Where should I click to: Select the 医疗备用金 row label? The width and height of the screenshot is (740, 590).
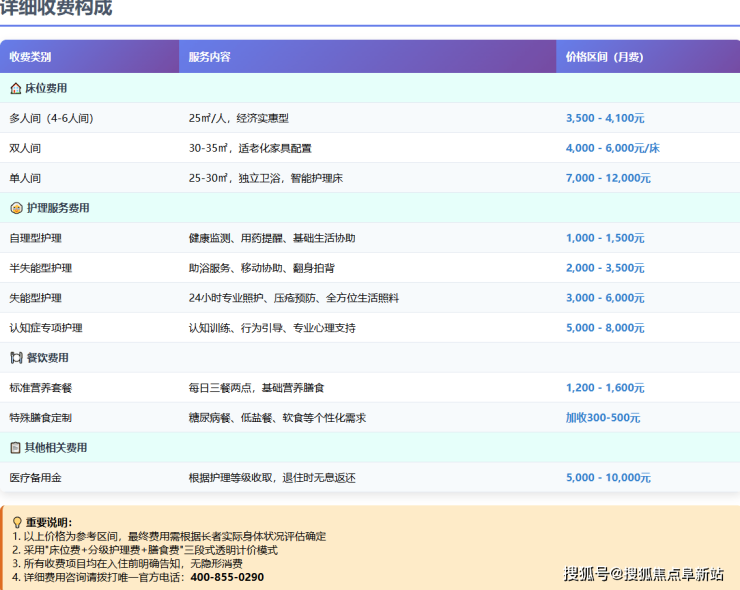coord(35,478)
